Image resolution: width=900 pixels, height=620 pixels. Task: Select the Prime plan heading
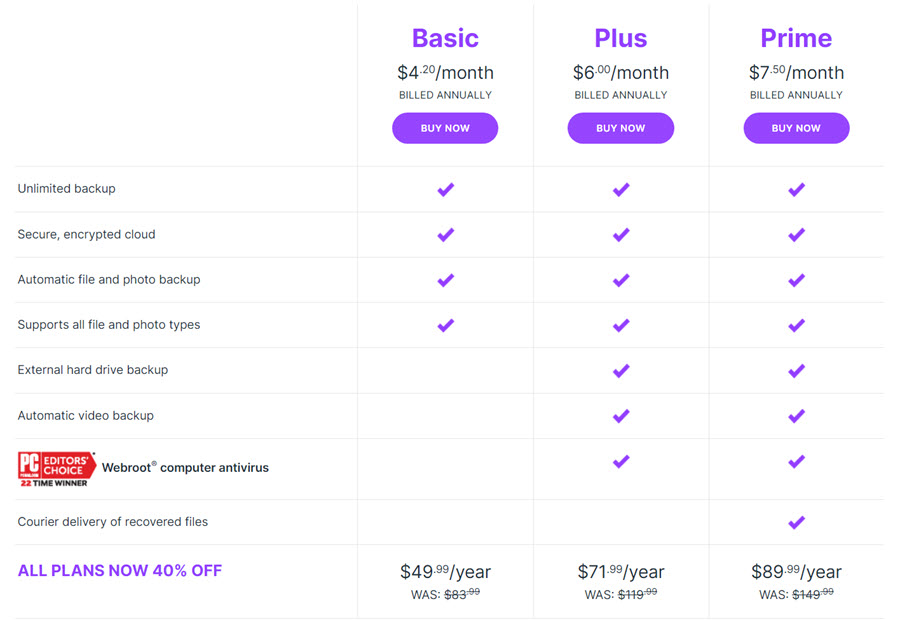click(796, 38)
